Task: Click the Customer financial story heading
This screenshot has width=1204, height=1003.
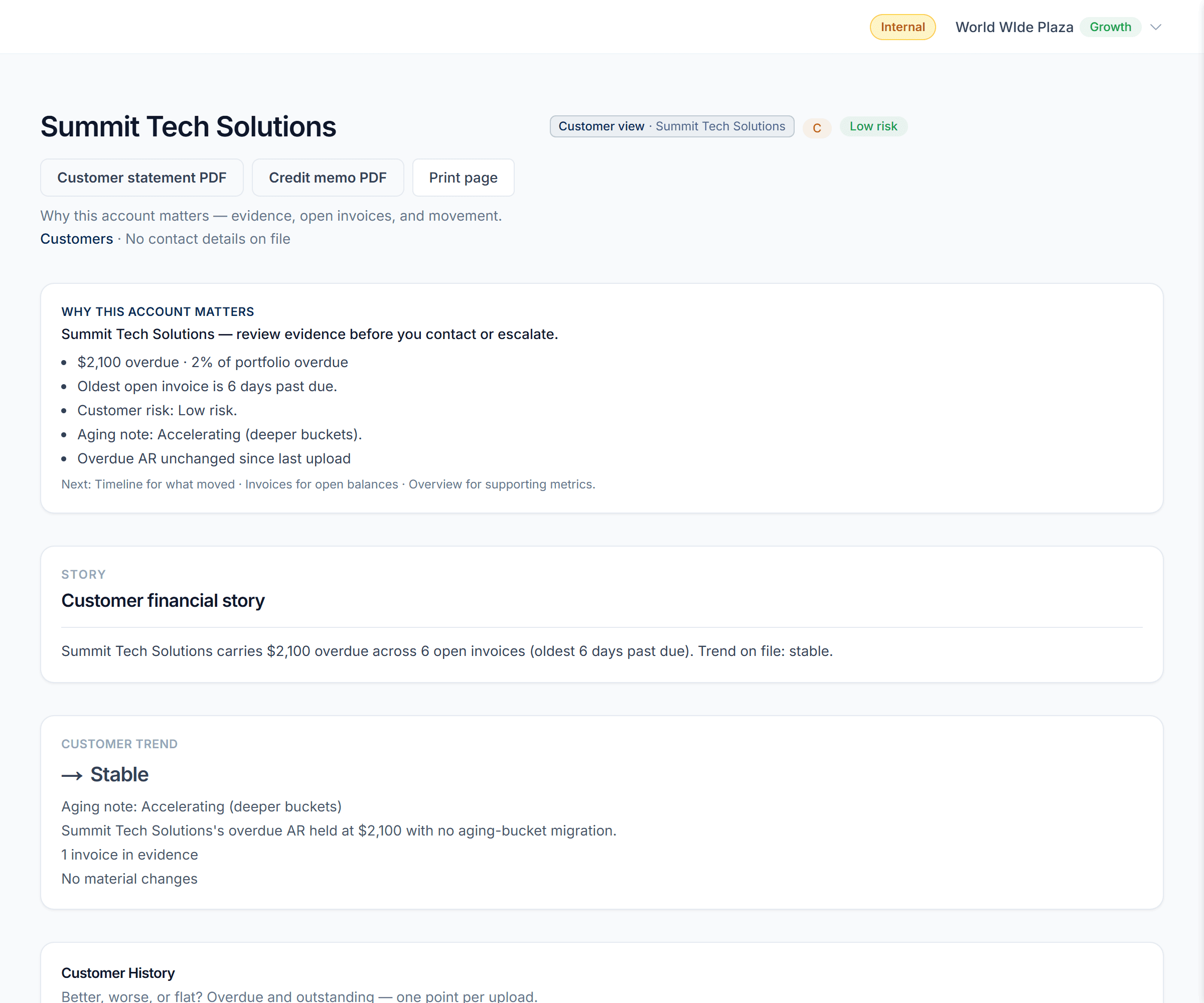Action: (x=163, y=600)
